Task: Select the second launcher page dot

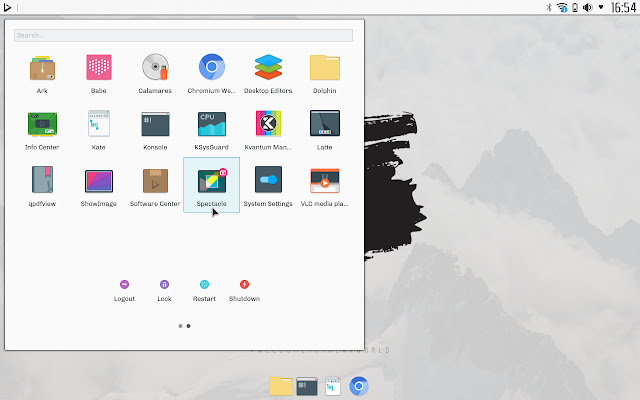Action: point(188,326)
